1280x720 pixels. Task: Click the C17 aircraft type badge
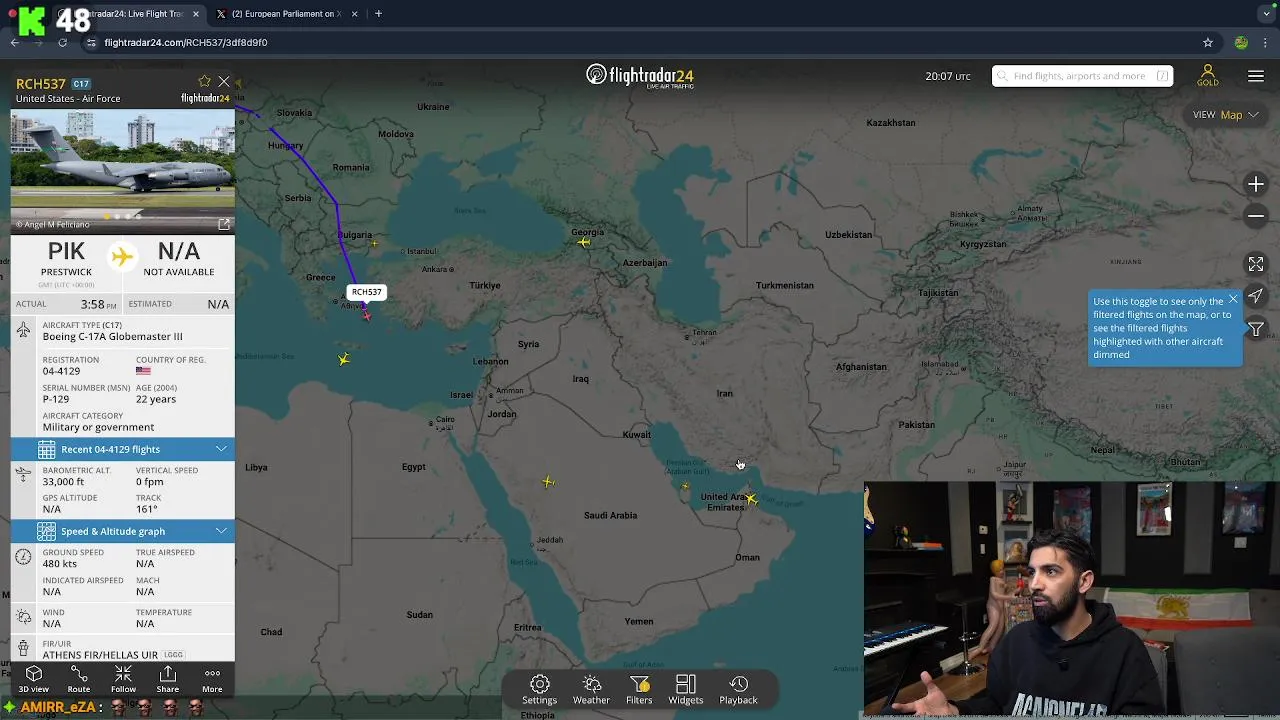[81, 84]
